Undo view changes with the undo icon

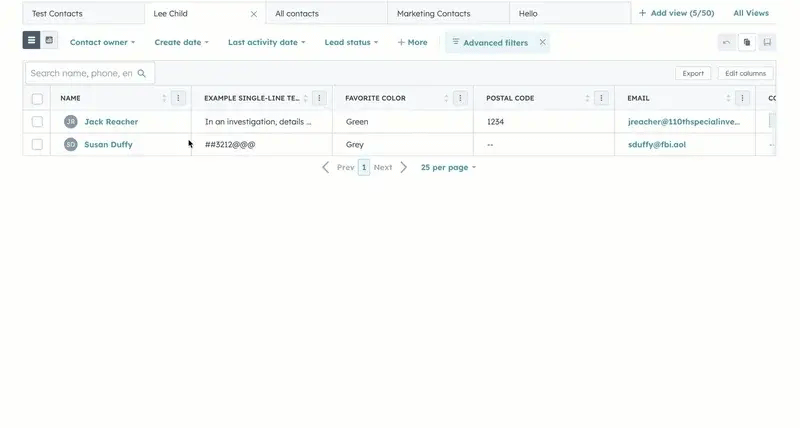click(727, 42)
